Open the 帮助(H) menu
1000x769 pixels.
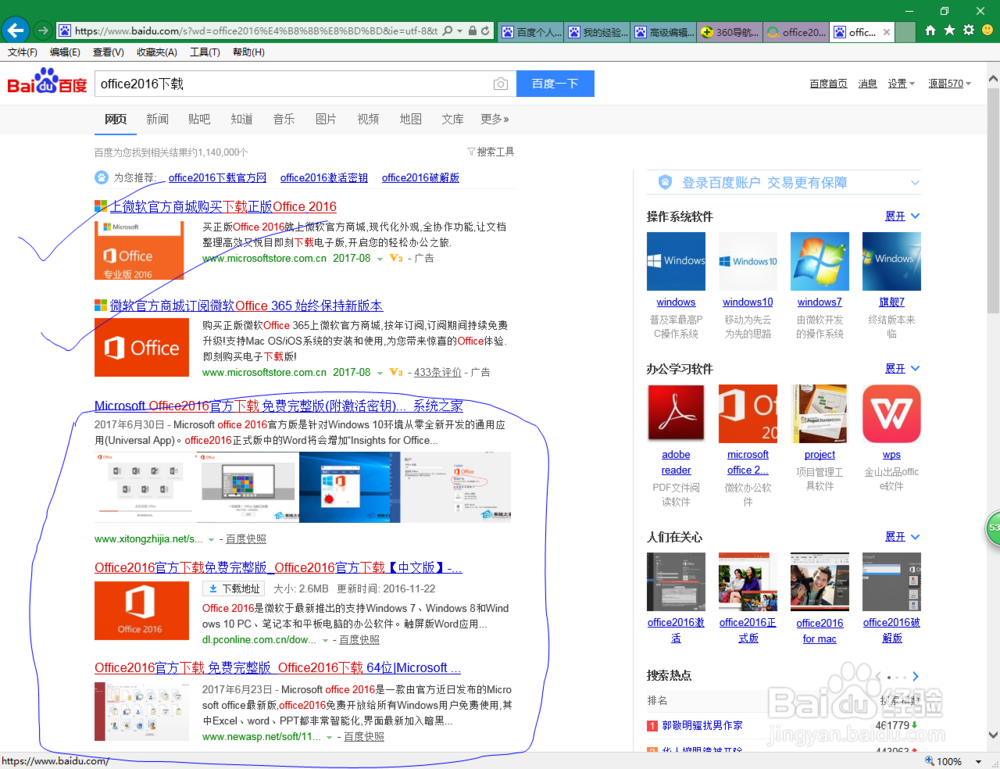click(x=249, y=52)
